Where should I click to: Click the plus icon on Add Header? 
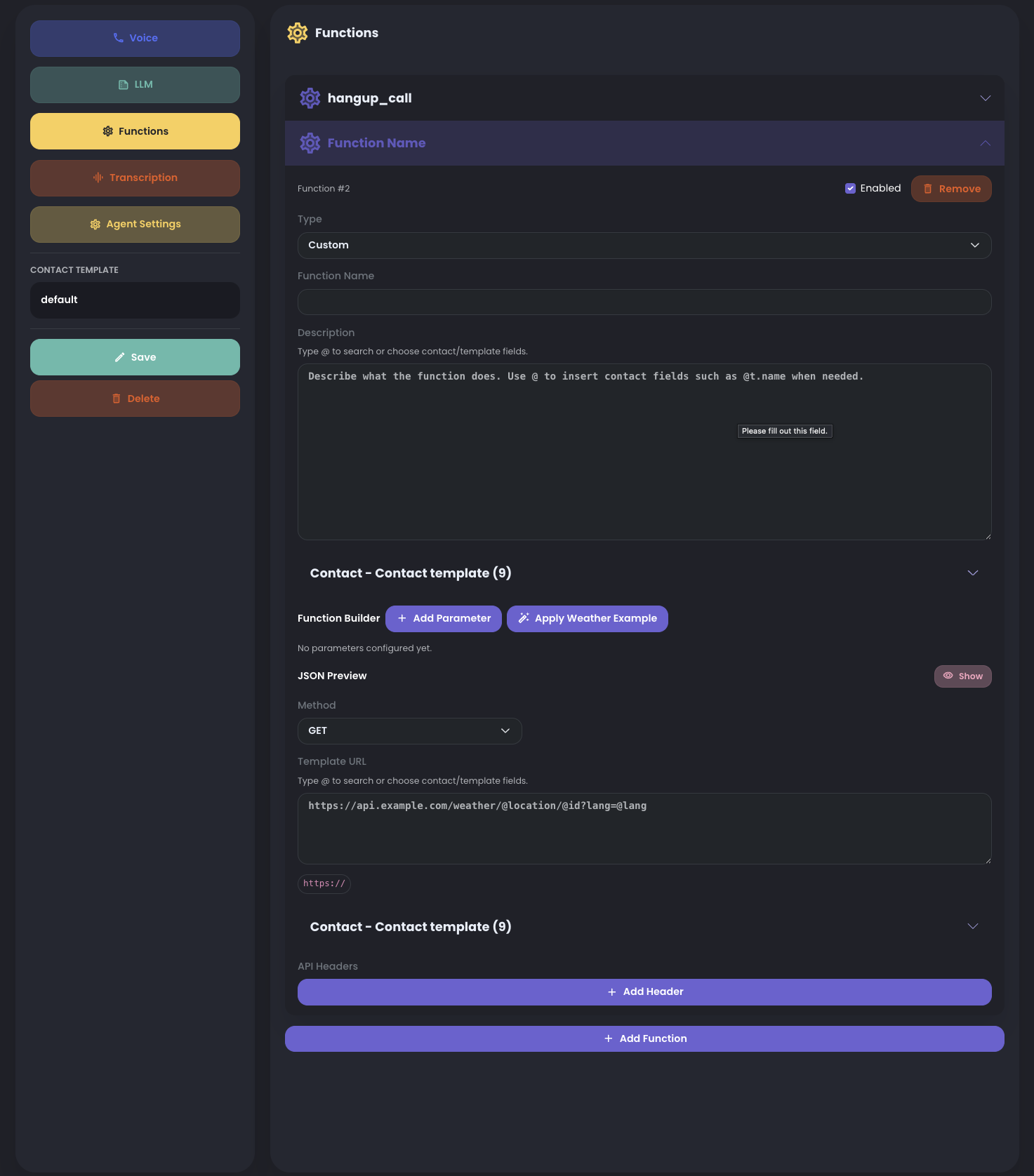(x=612, y=992)
